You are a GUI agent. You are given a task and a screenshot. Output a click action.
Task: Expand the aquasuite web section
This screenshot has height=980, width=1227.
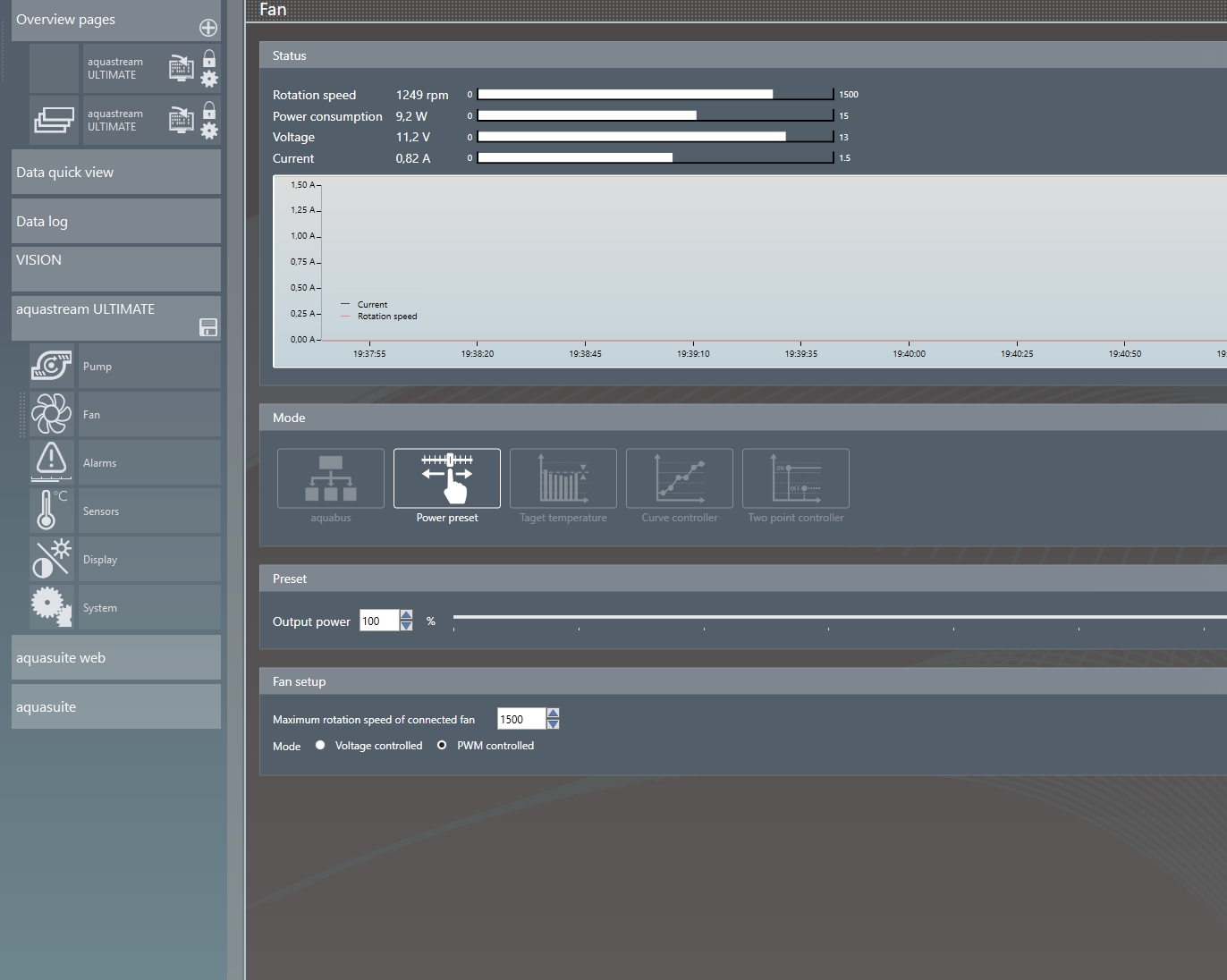(116, 657)
